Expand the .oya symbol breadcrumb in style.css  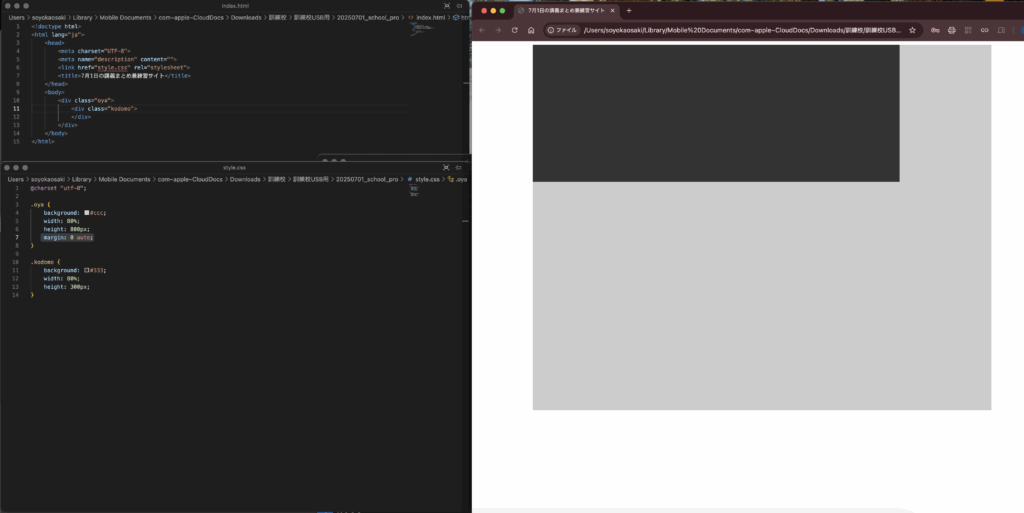coord(458,179)
